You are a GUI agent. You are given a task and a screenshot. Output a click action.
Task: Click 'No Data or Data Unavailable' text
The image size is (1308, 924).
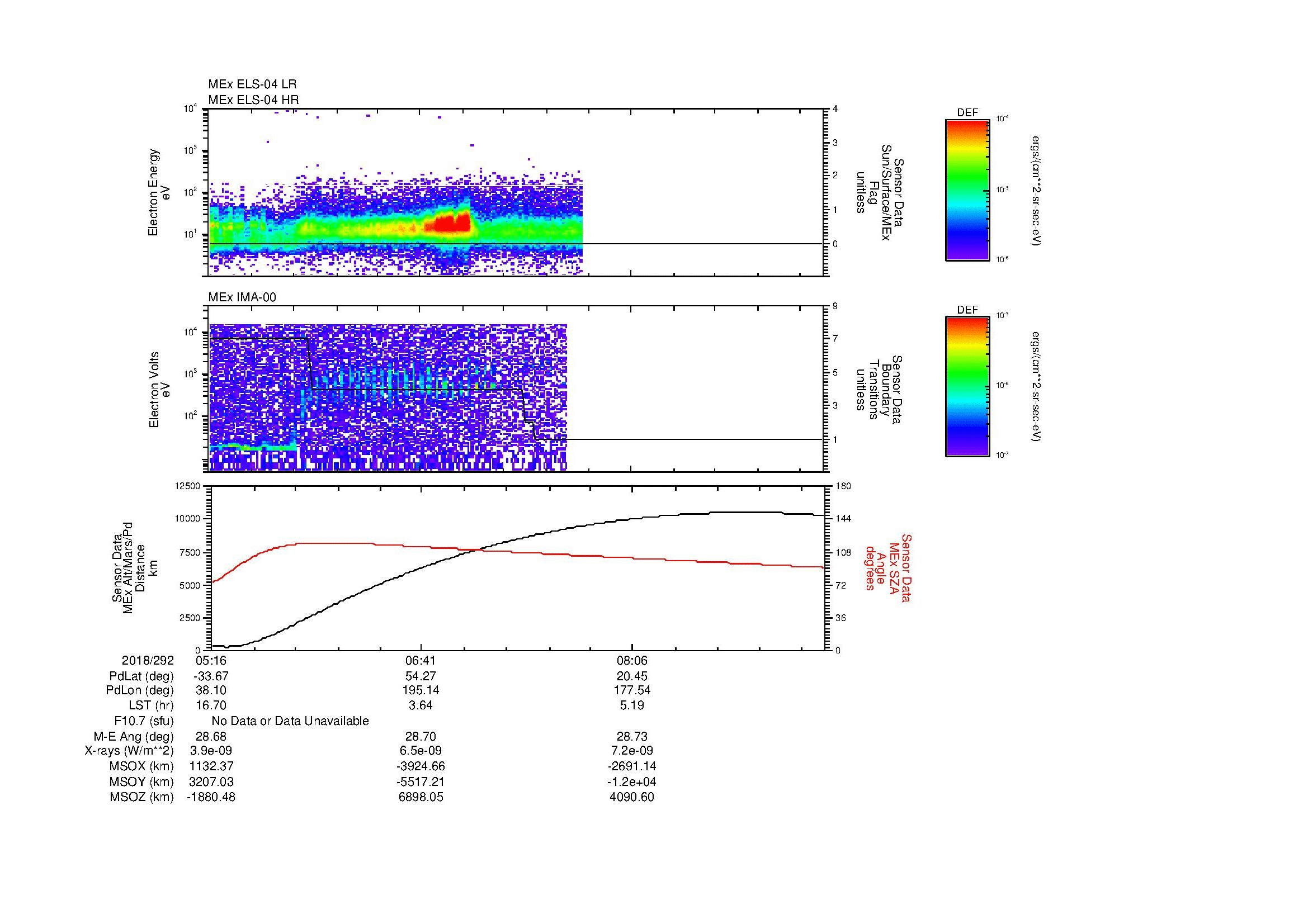pos(290,721)
